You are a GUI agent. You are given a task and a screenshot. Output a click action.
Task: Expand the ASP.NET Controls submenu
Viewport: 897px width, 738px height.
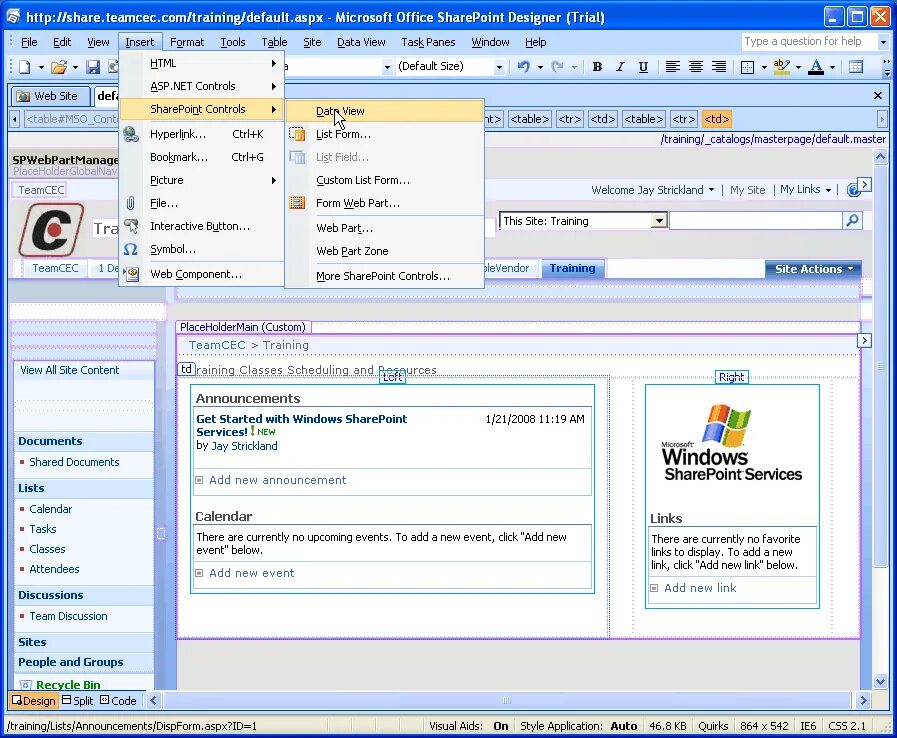tap(201, 86)
